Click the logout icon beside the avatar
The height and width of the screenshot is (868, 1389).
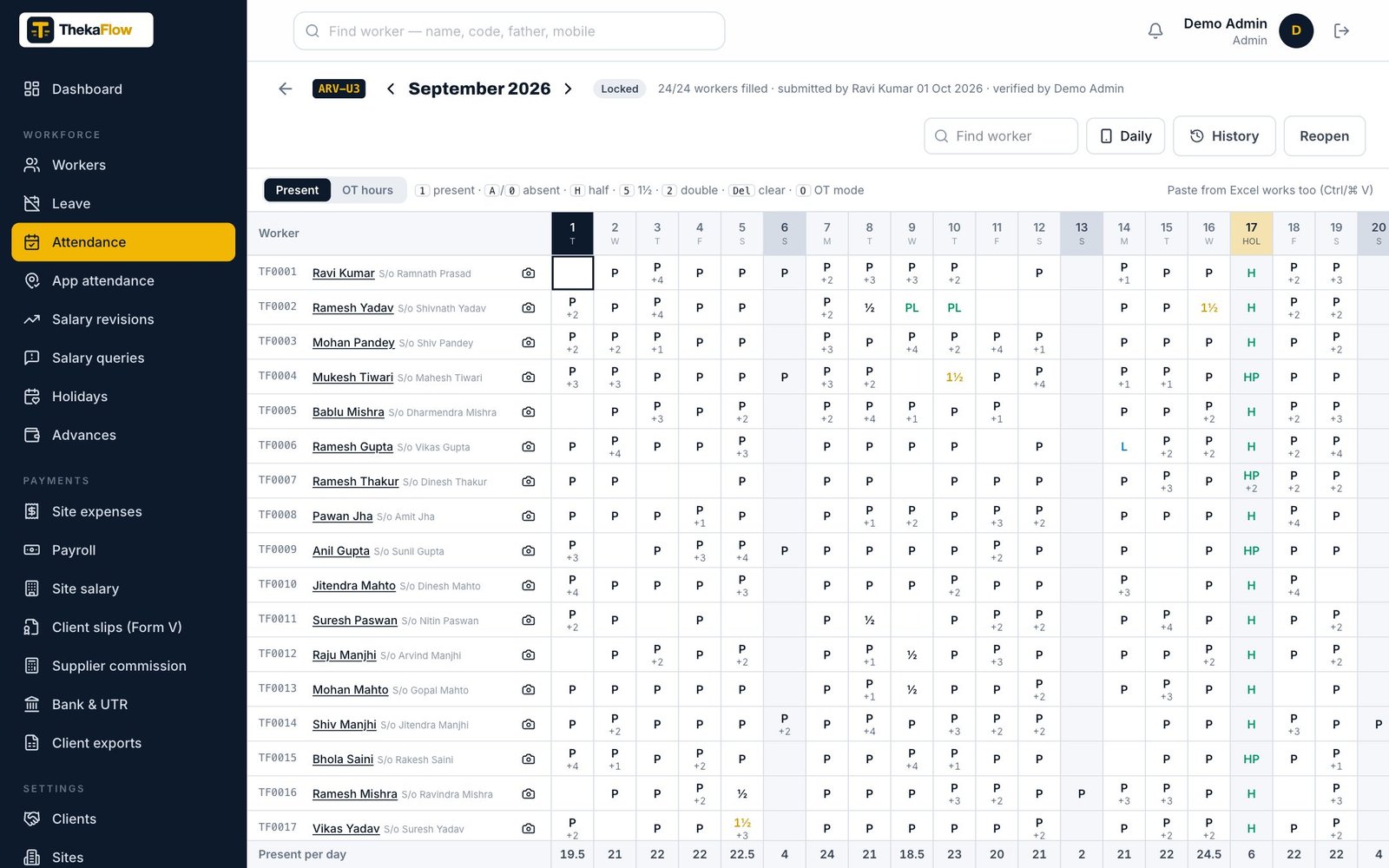pos(1341,31)
